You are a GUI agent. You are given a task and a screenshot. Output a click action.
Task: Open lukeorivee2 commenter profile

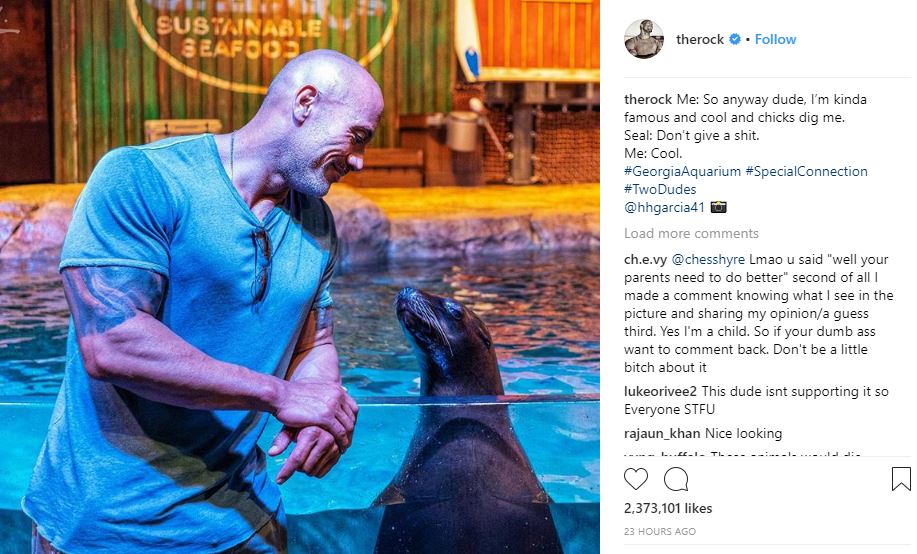tap(660, 391)
